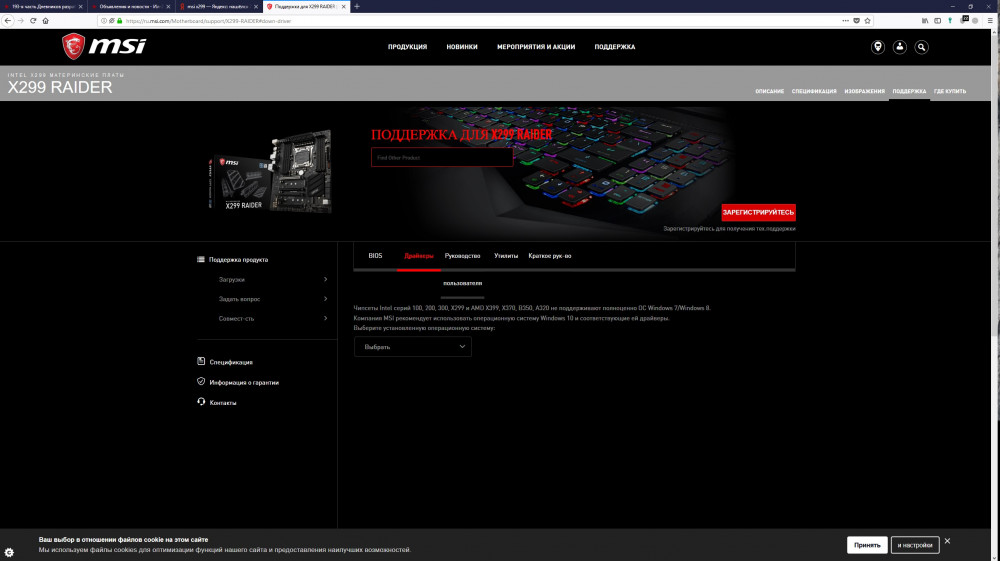Open the browser home page icon
The image size is (1000, 561).
tap(47, 20)
